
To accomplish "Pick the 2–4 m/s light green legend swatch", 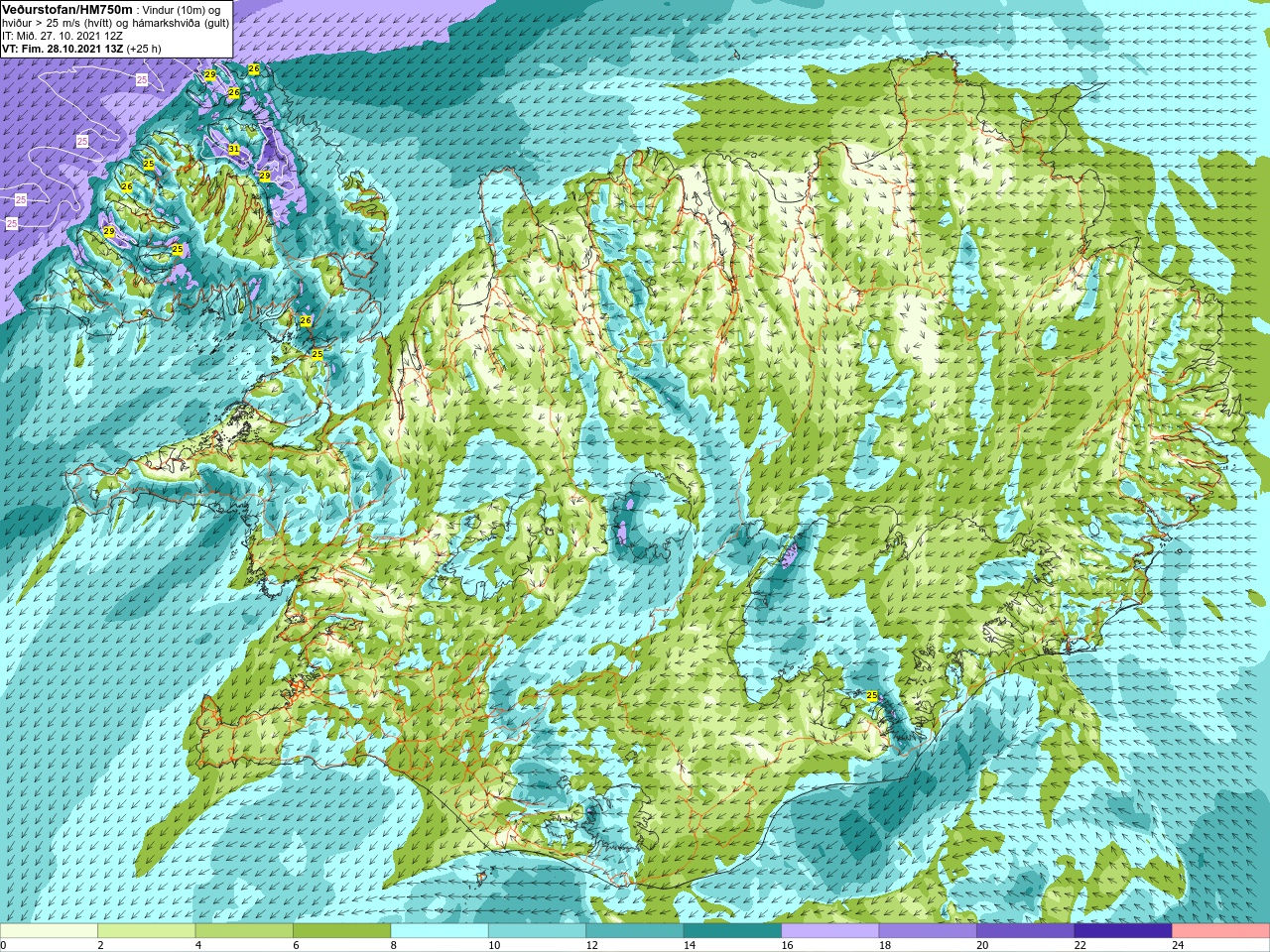I will point(147,931).
